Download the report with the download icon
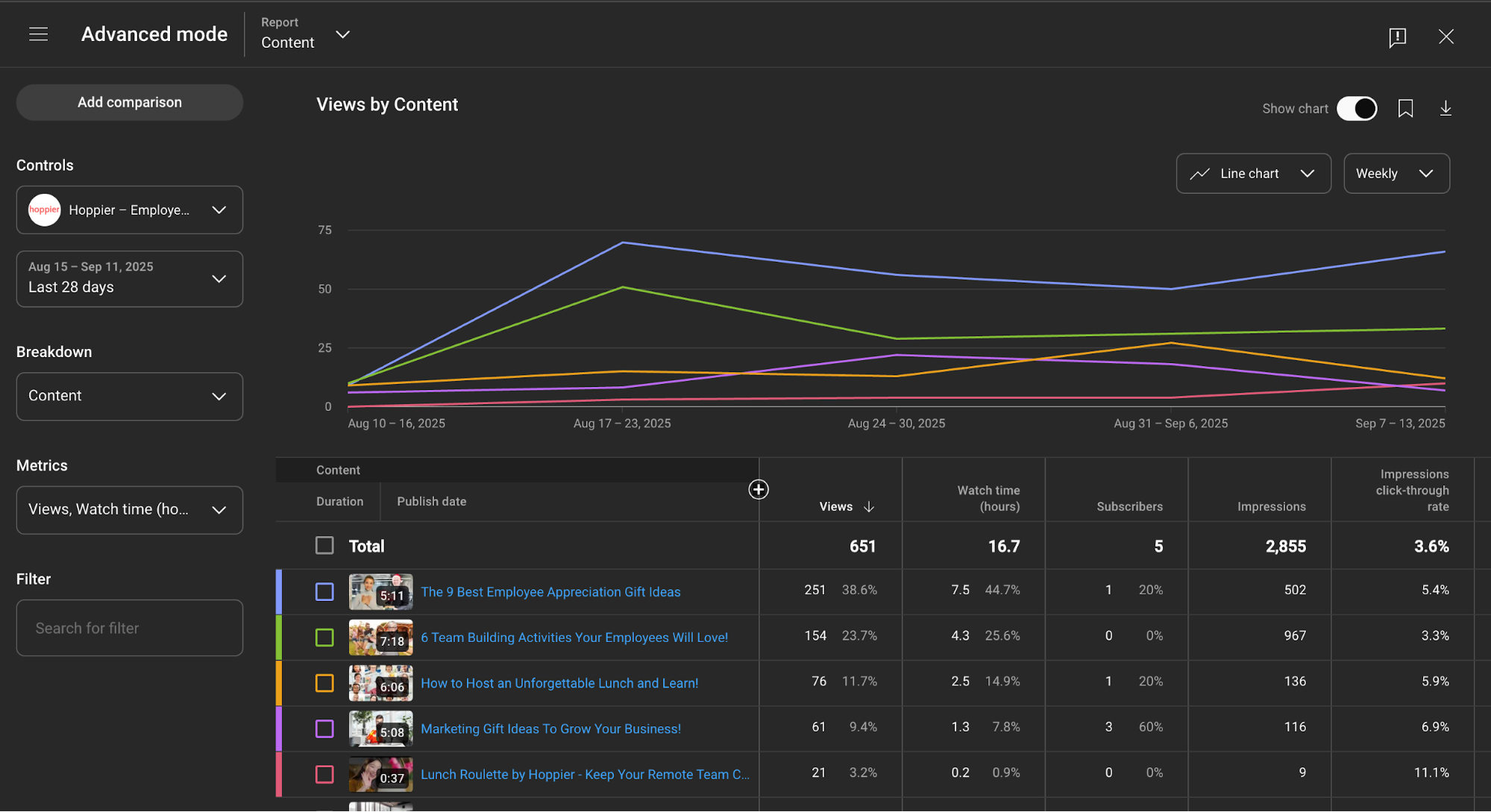Image resolution: width=1491 pixels, height=812 pixels. (1446, 108)
